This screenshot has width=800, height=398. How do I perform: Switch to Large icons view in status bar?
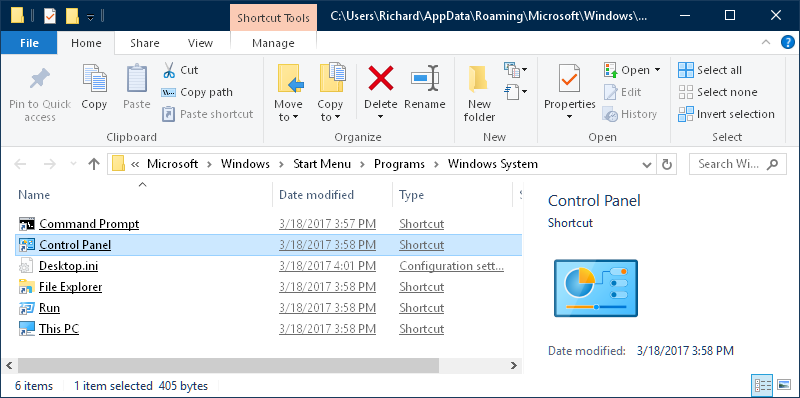click(784, 385)
